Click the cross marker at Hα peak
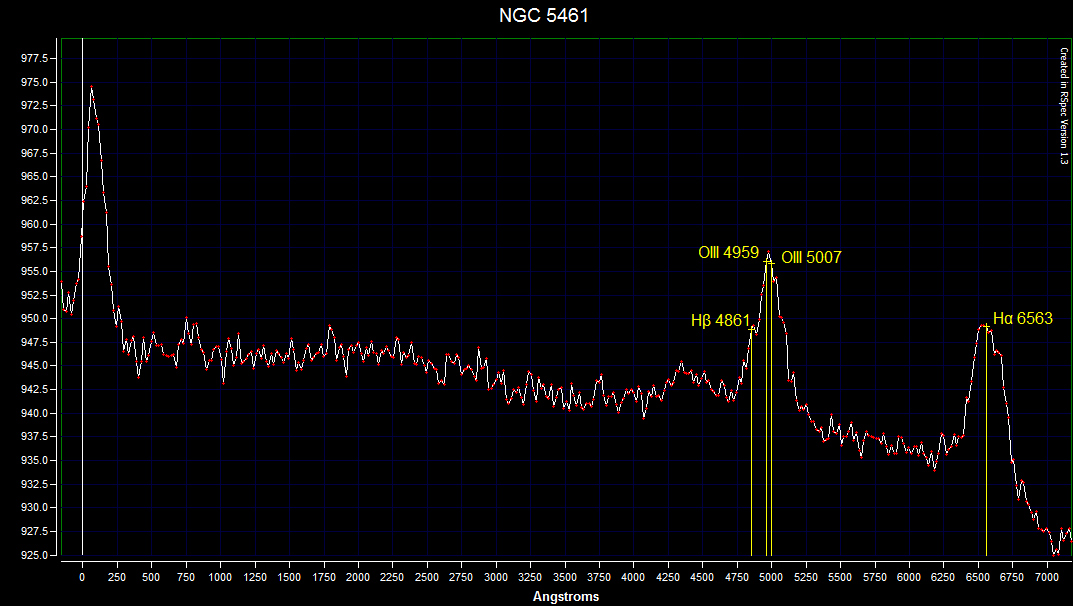This screenshot has width=1073, height=606. 986,326
